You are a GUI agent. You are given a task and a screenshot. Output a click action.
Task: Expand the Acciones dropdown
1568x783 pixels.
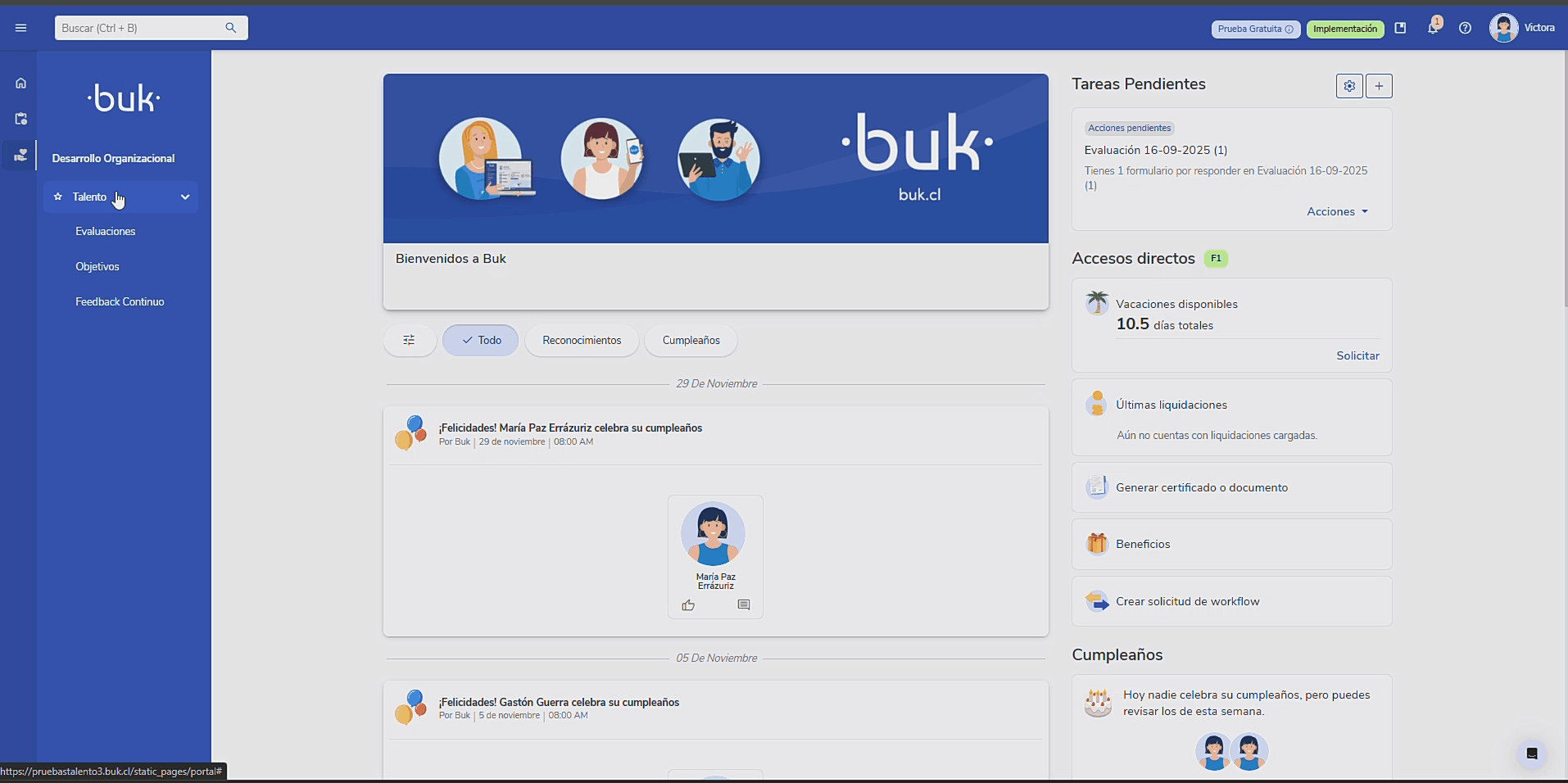pos(1337,212)
